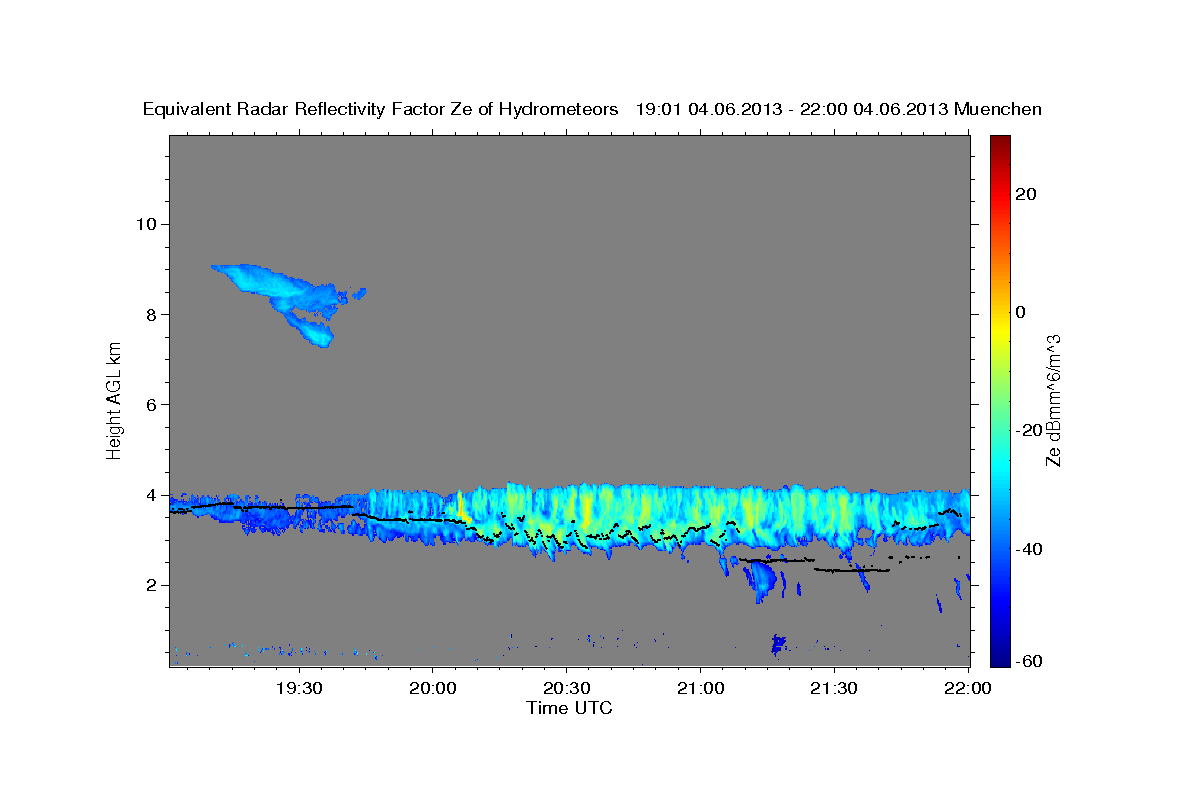Image resolution: width=1200 pixels, height=800 pixels.
Task: Click the dark red top of the colorbar
Action: tap(1000, 142)
